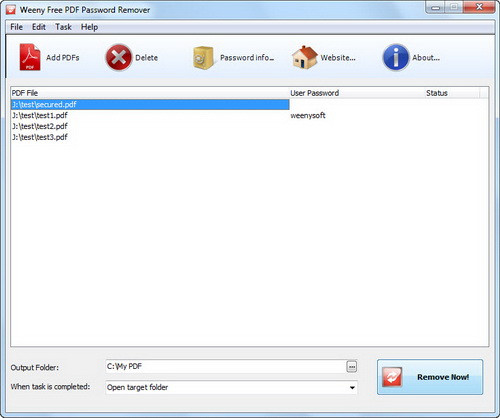Click into the Output Folder path field
This screenshot has height=418, width=500.
[x=226, y=366]
